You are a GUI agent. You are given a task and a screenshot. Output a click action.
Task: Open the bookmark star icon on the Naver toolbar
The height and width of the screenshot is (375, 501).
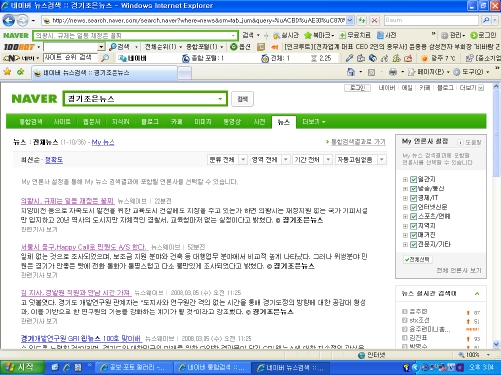pos(308,35)
